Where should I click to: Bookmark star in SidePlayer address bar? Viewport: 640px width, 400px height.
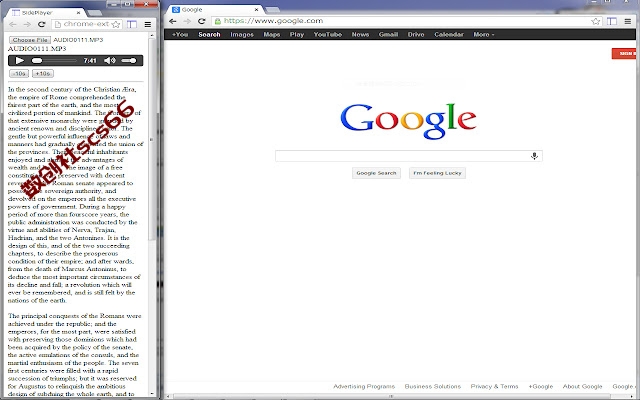click(x=116, y=24)
